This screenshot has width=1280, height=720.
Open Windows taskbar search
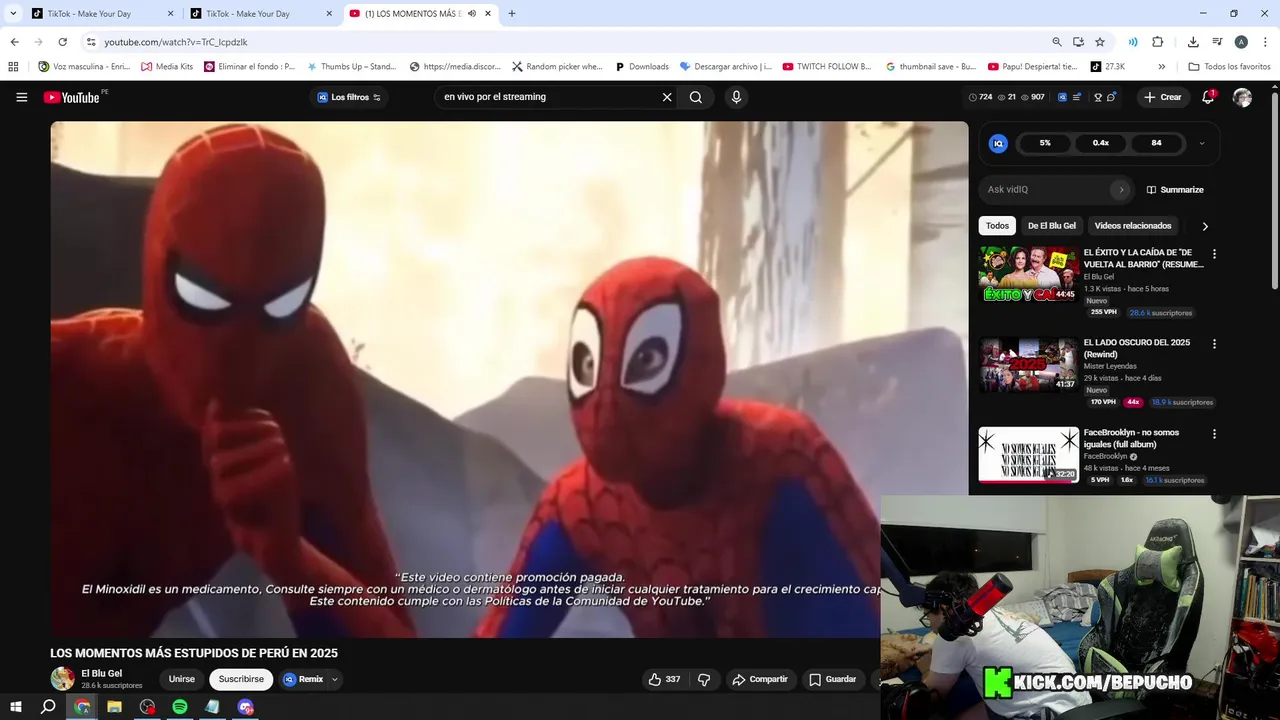tap(48, 707)
